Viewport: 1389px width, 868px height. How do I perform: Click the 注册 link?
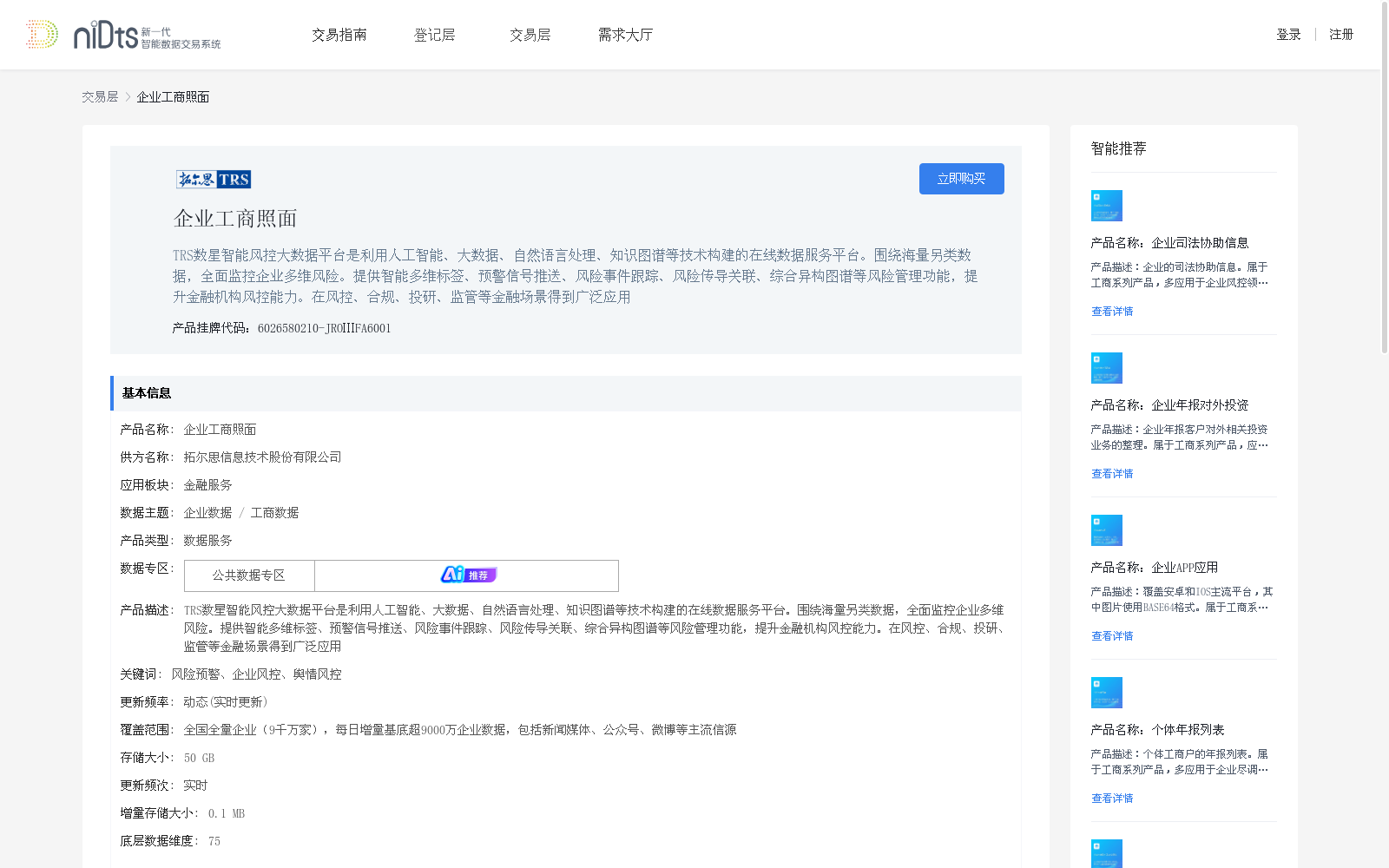tap(1341, 35)
